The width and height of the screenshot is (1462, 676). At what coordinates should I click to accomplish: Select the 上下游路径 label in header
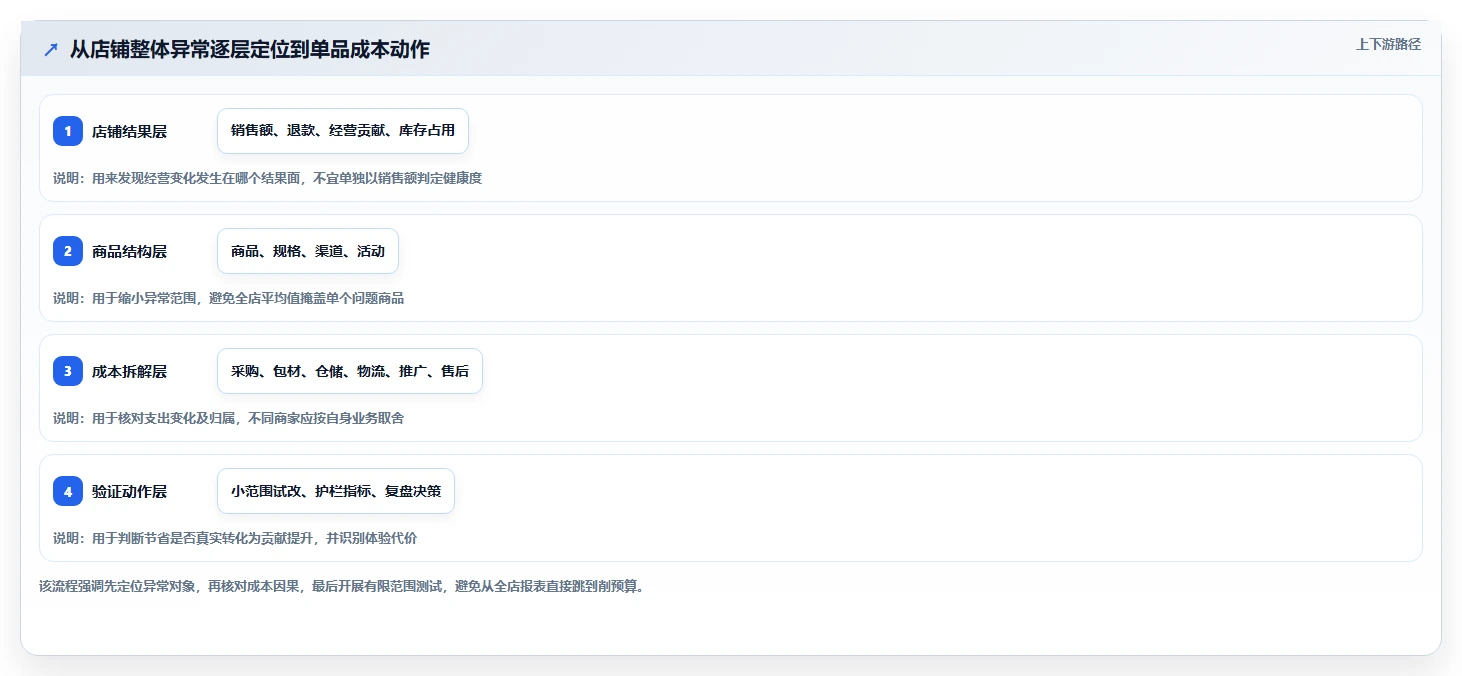click(x=1388, y=44)
